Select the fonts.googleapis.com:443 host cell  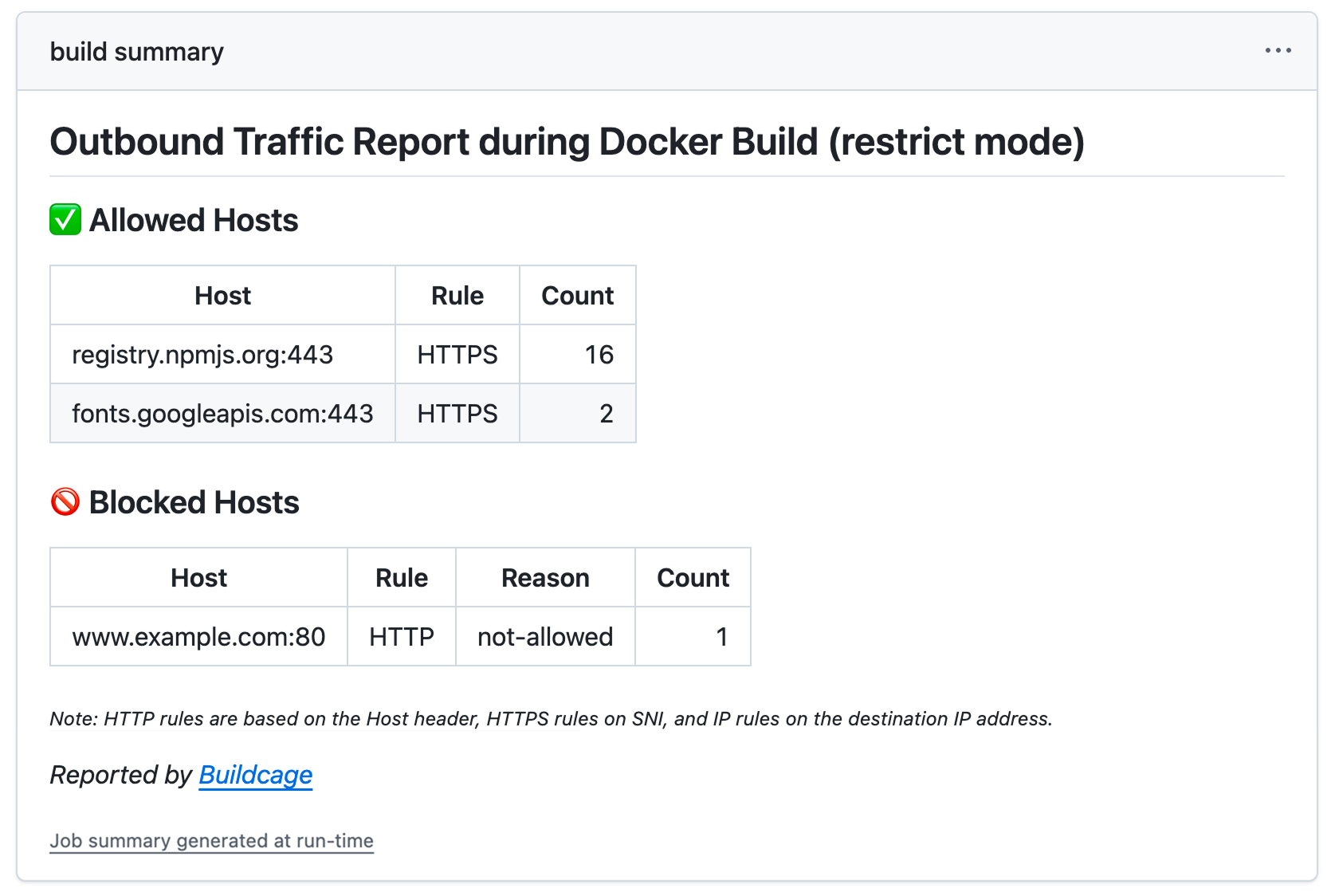click(x=222, y=414)
